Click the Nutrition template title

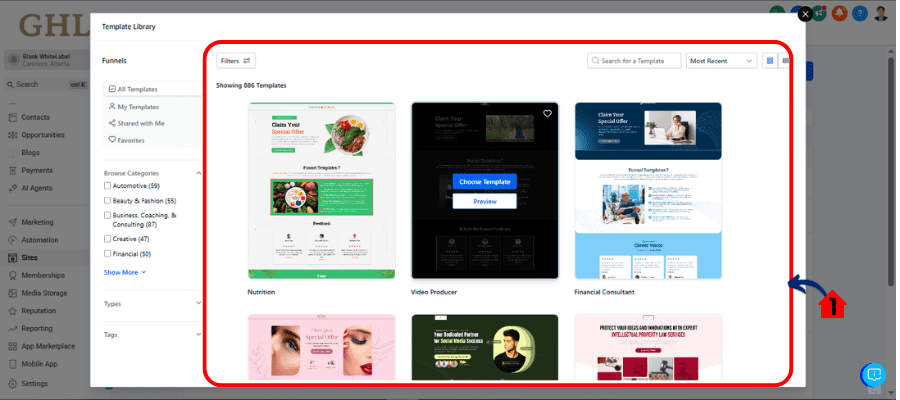click(x=261, y=292)
